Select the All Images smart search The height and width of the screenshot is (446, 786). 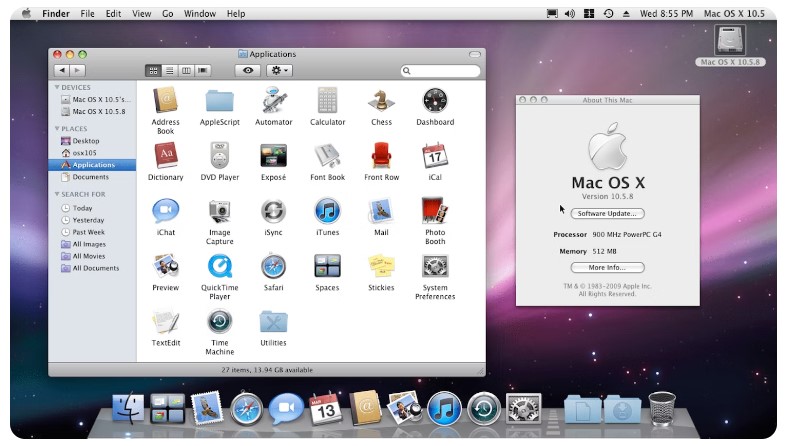[x=92, y=244]
